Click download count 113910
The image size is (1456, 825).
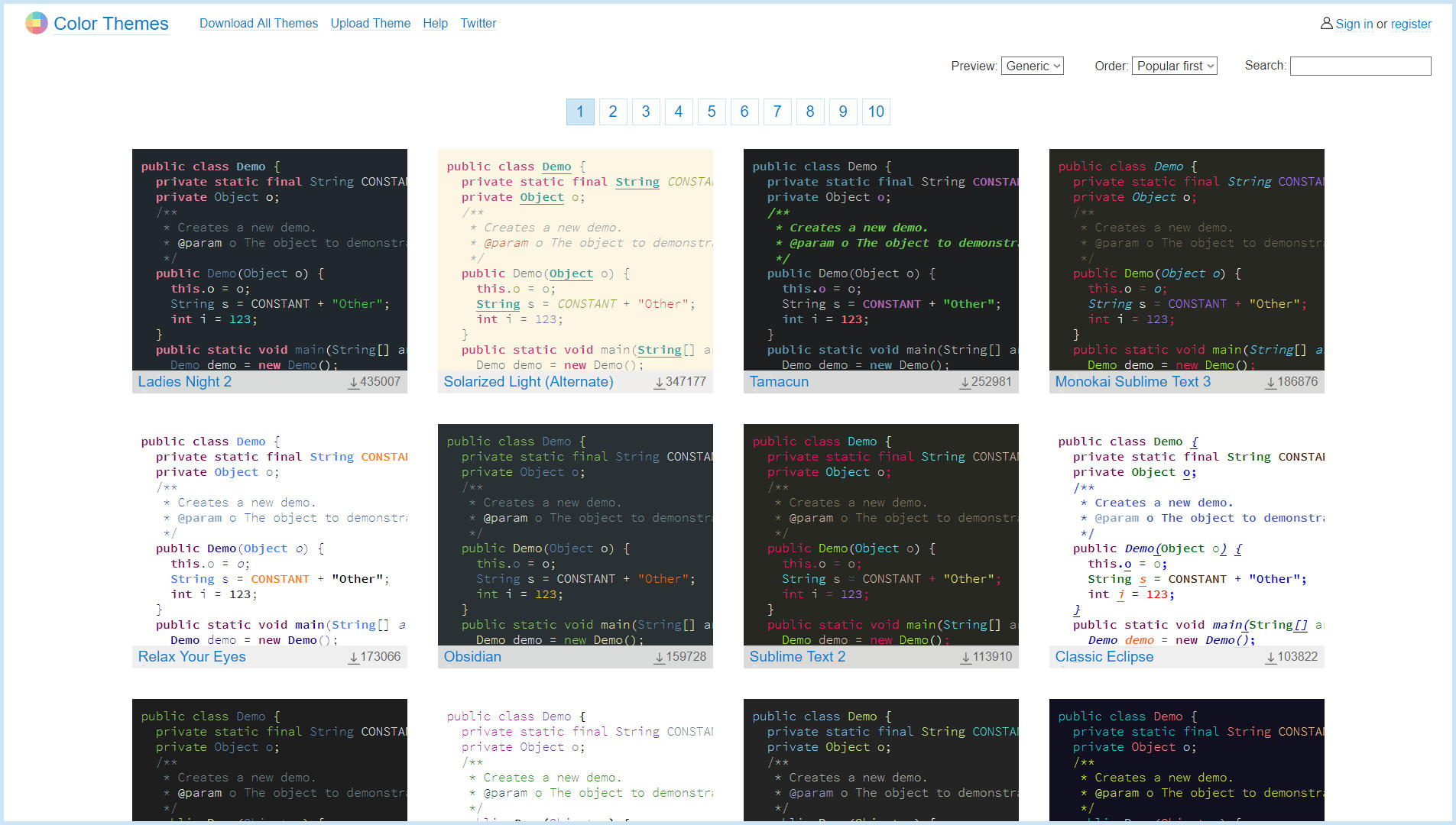[992, 657]
